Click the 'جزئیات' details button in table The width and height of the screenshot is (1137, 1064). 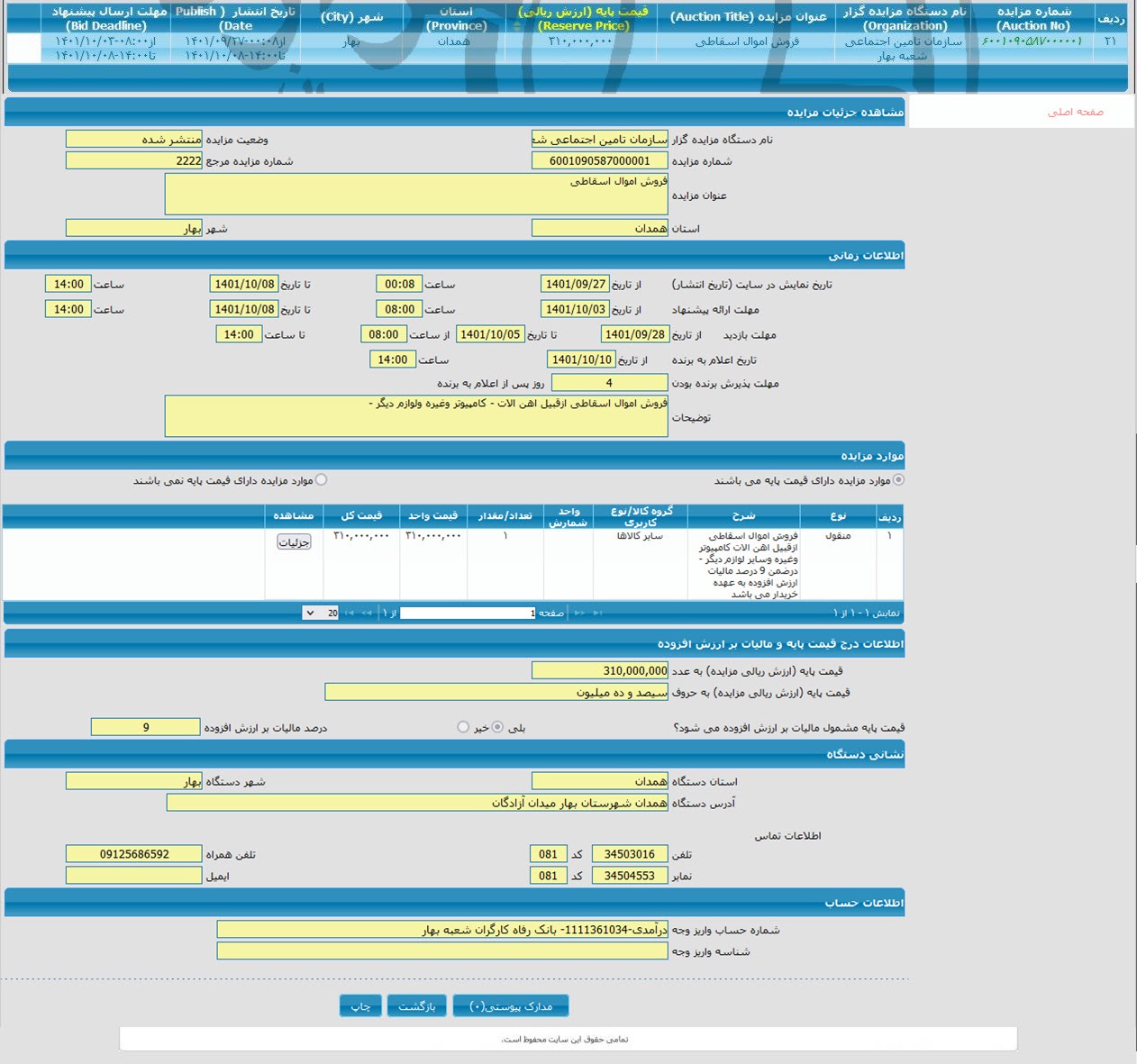tap(294, 541)
